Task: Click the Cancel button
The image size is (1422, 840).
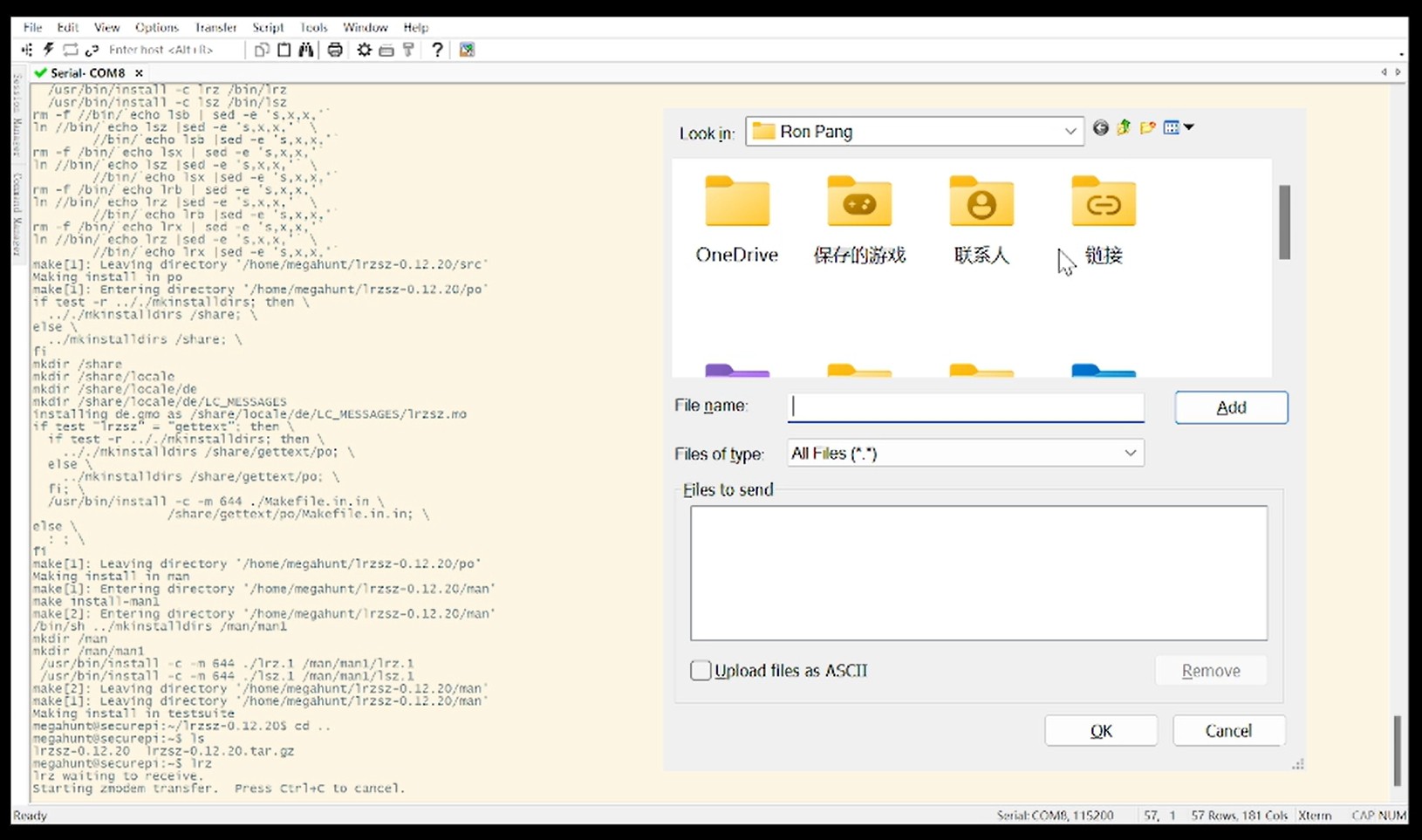Action: 1228,730
